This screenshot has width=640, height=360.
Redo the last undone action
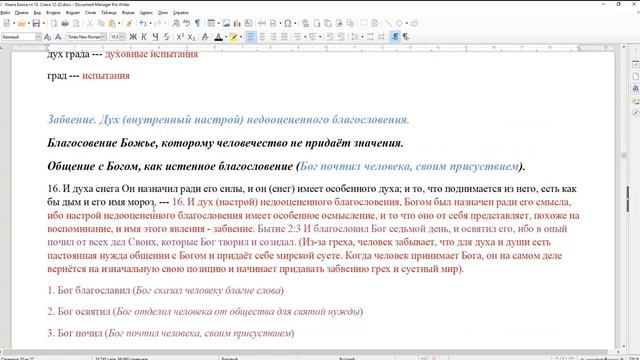point(158,23)
